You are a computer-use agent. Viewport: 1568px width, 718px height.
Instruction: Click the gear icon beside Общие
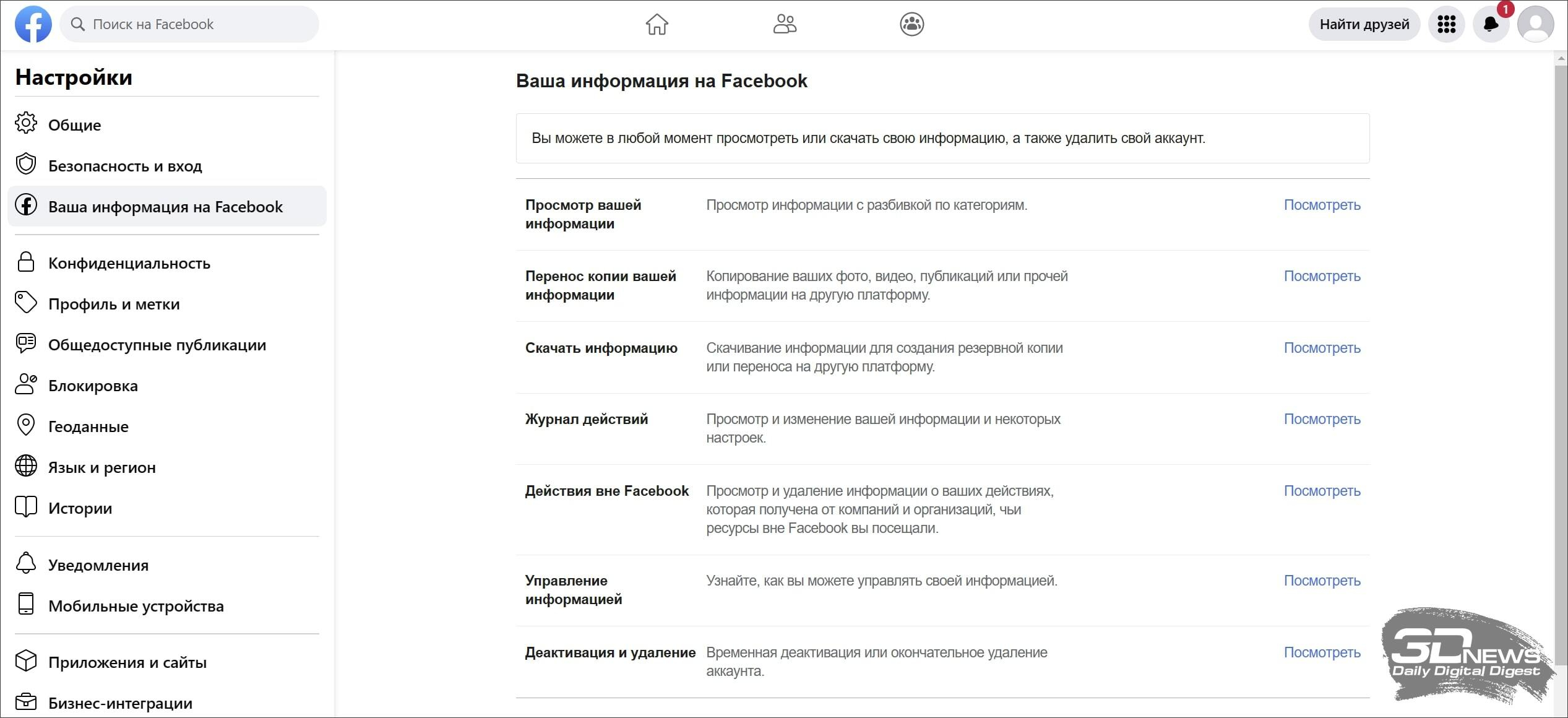[x=26, y=123]
